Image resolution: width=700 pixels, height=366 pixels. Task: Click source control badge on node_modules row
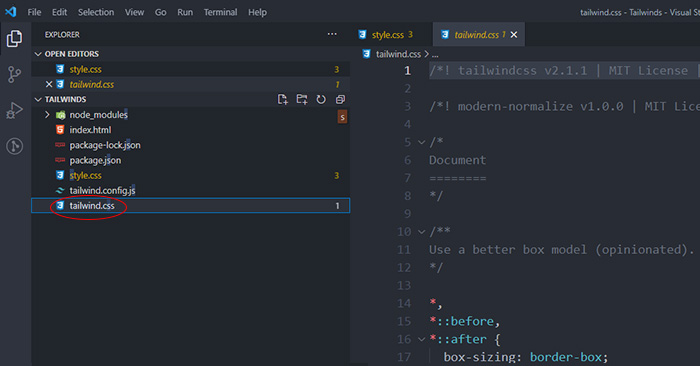click(342, 117)
